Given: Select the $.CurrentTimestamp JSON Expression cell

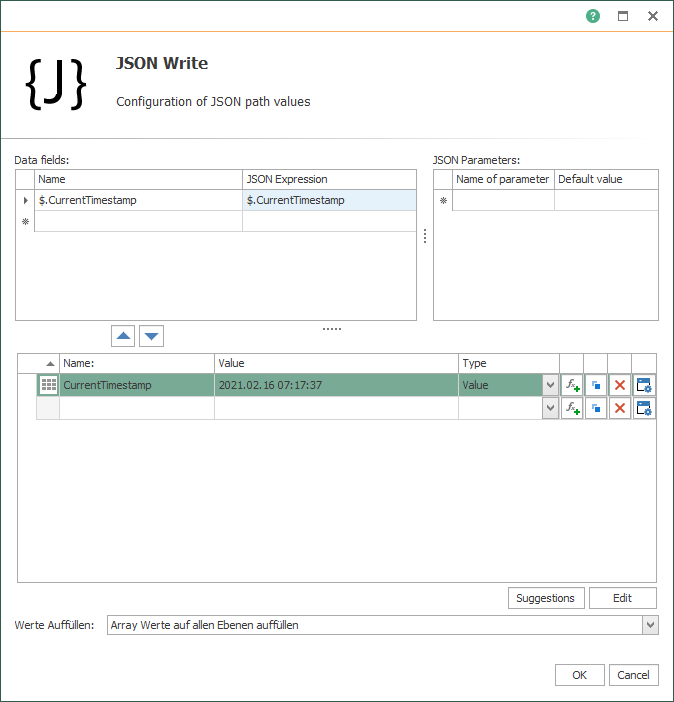Looking at the screenshot, I should (x=329, y=200).
